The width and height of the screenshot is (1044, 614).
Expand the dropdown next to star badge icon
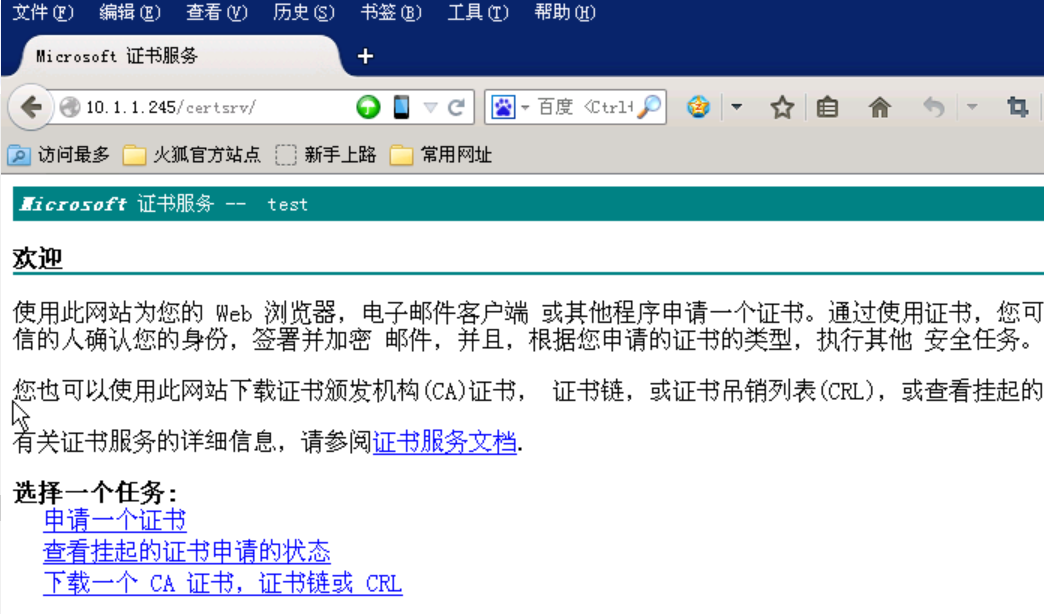[736, 107]
